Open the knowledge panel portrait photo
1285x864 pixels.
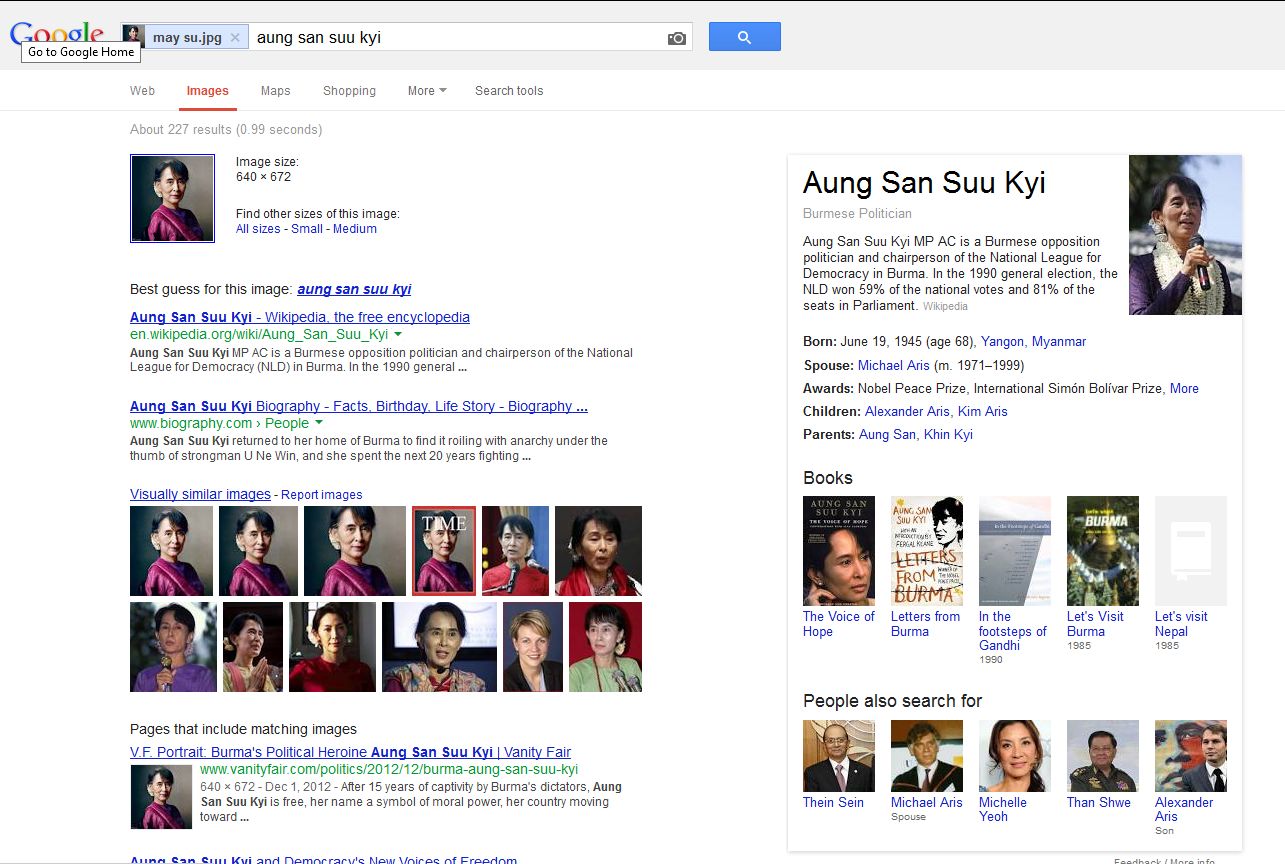1186,235
